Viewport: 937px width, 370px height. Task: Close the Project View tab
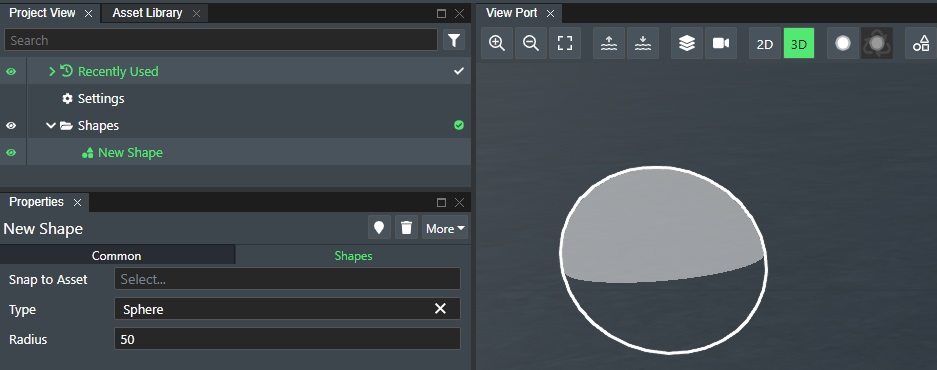coord(88,14)
